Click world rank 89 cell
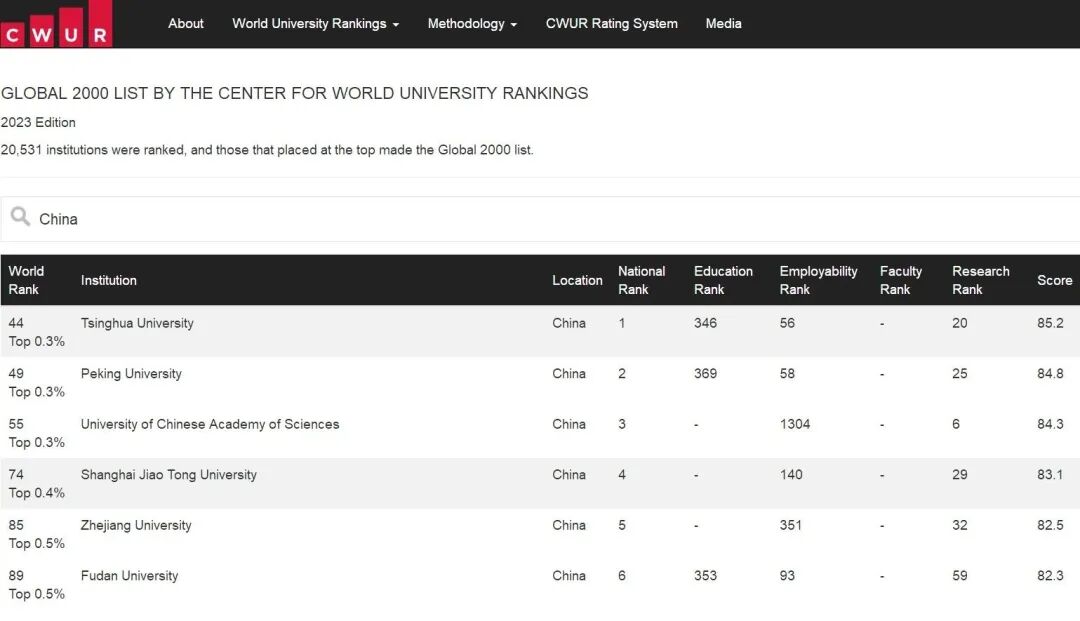Viewport: 1080px width, 621px height. pyautogui.click(x=16, y=576)
